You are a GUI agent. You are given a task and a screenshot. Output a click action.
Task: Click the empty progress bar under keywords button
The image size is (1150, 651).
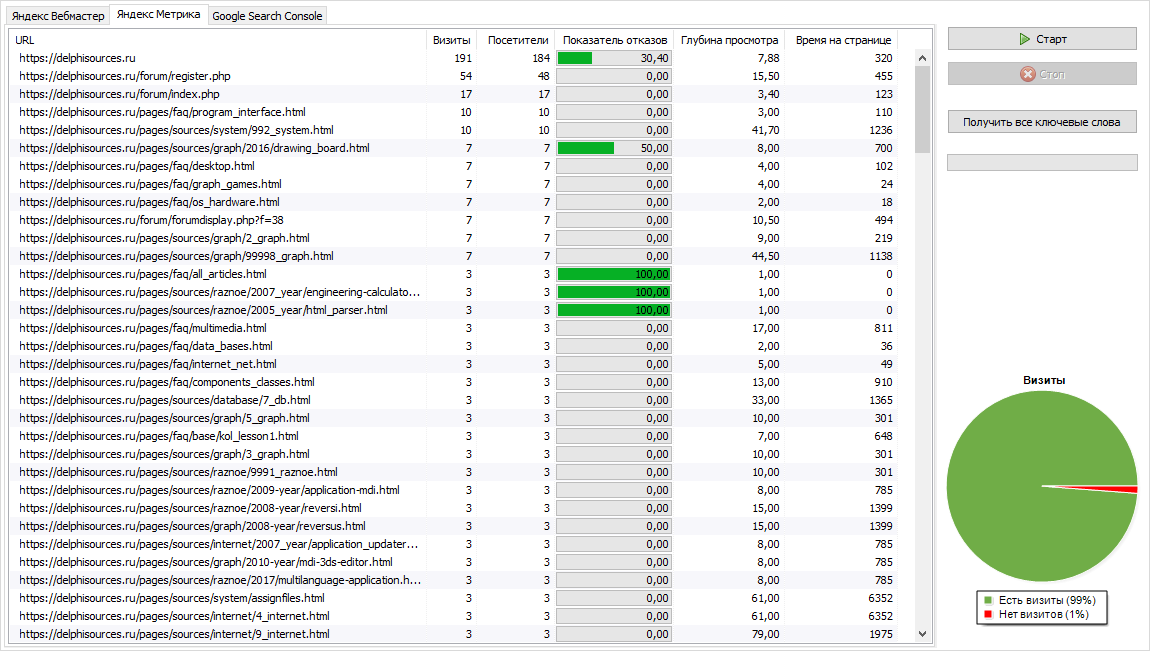click(x=1042, y=162)
